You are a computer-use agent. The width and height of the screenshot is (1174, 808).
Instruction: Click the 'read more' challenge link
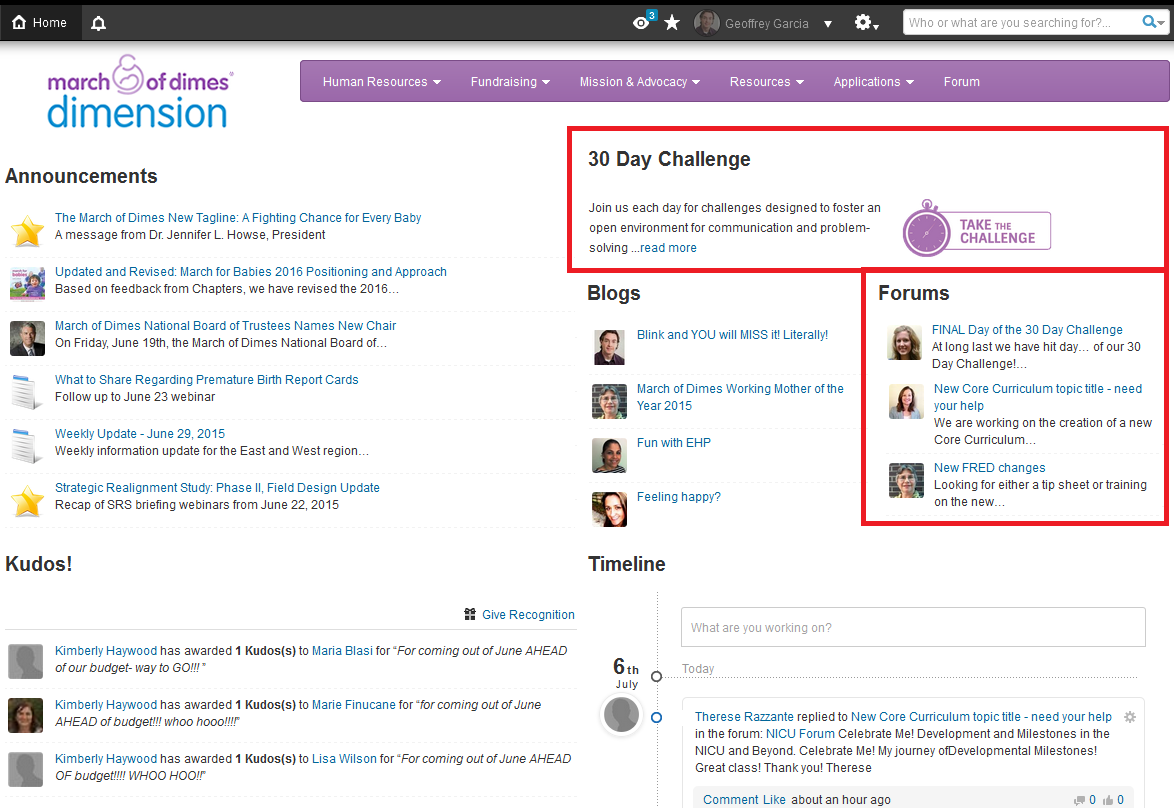[668, 248]
